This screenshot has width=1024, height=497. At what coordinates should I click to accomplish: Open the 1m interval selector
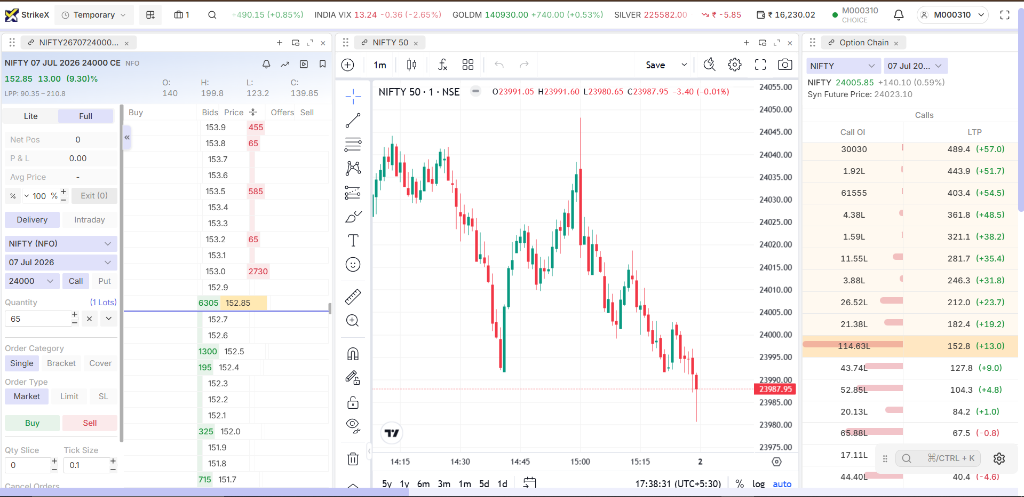pyautogui.click(x=379, y=65)
